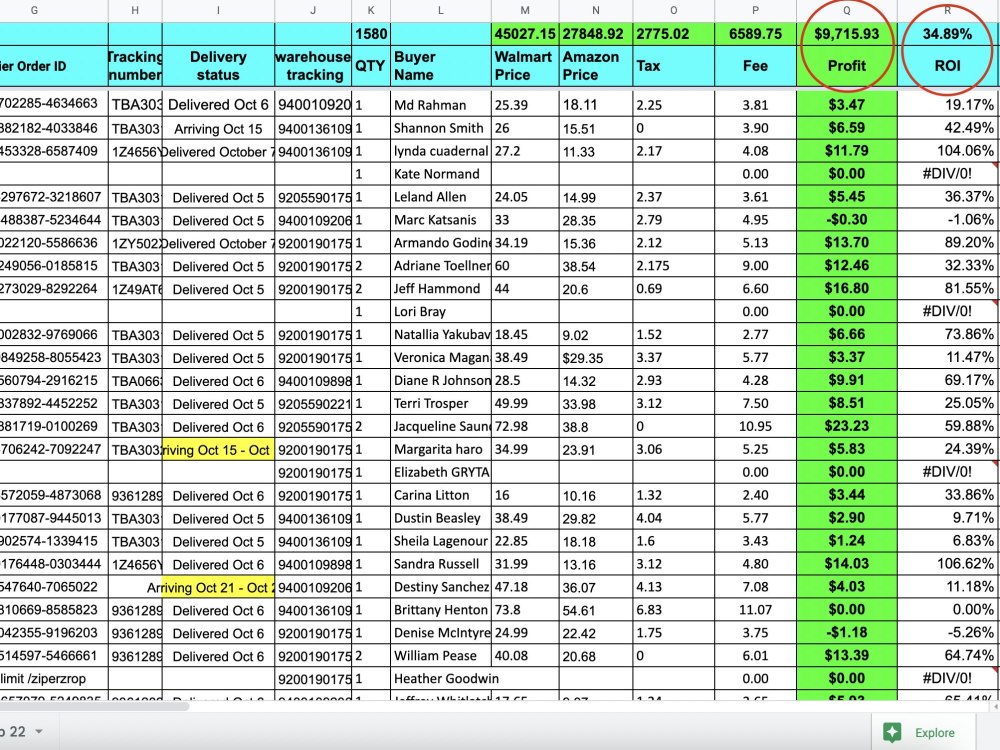Select column R header

tap(947, 10)
